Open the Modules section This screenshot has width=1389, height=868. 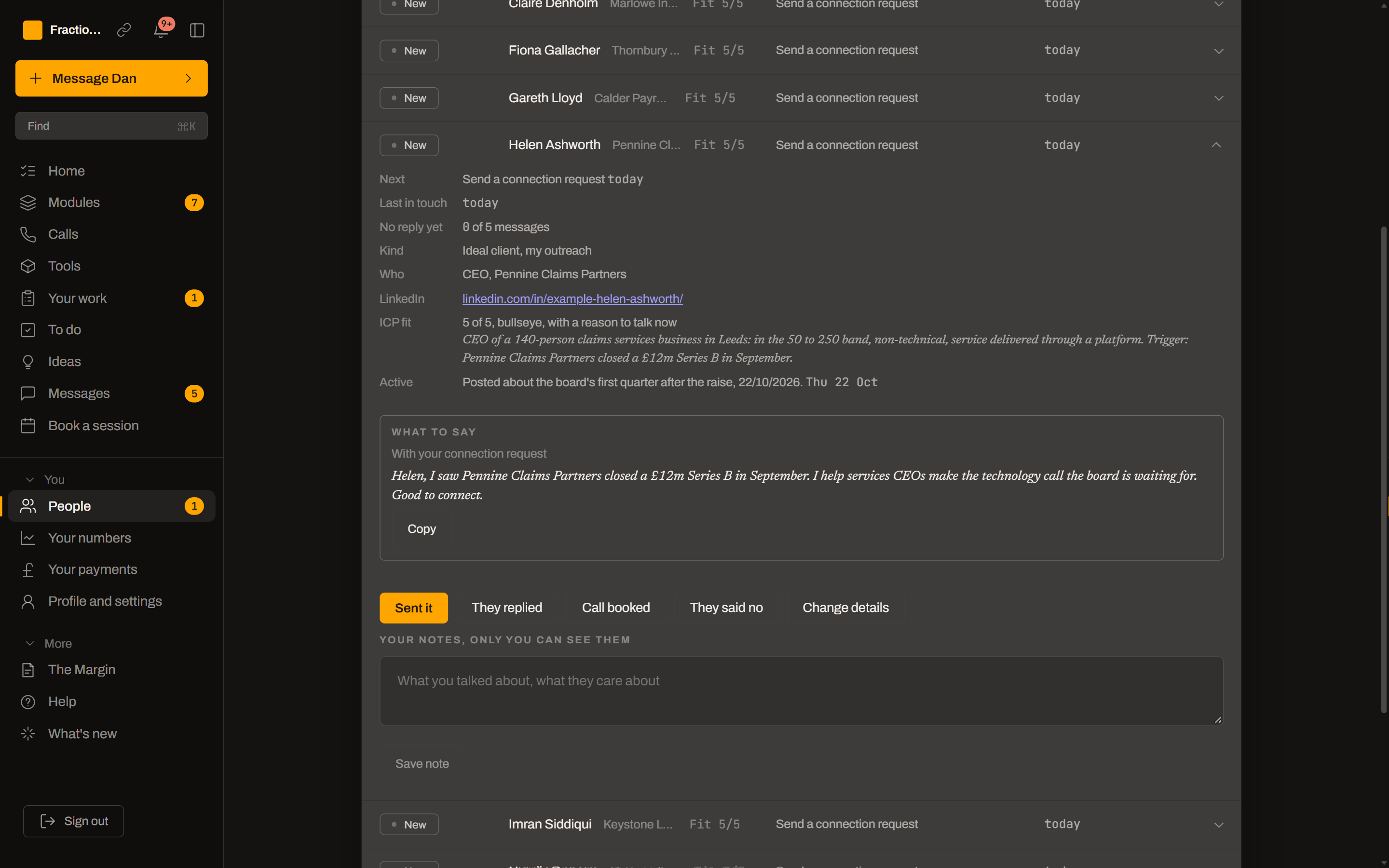(x=111, y=203)
